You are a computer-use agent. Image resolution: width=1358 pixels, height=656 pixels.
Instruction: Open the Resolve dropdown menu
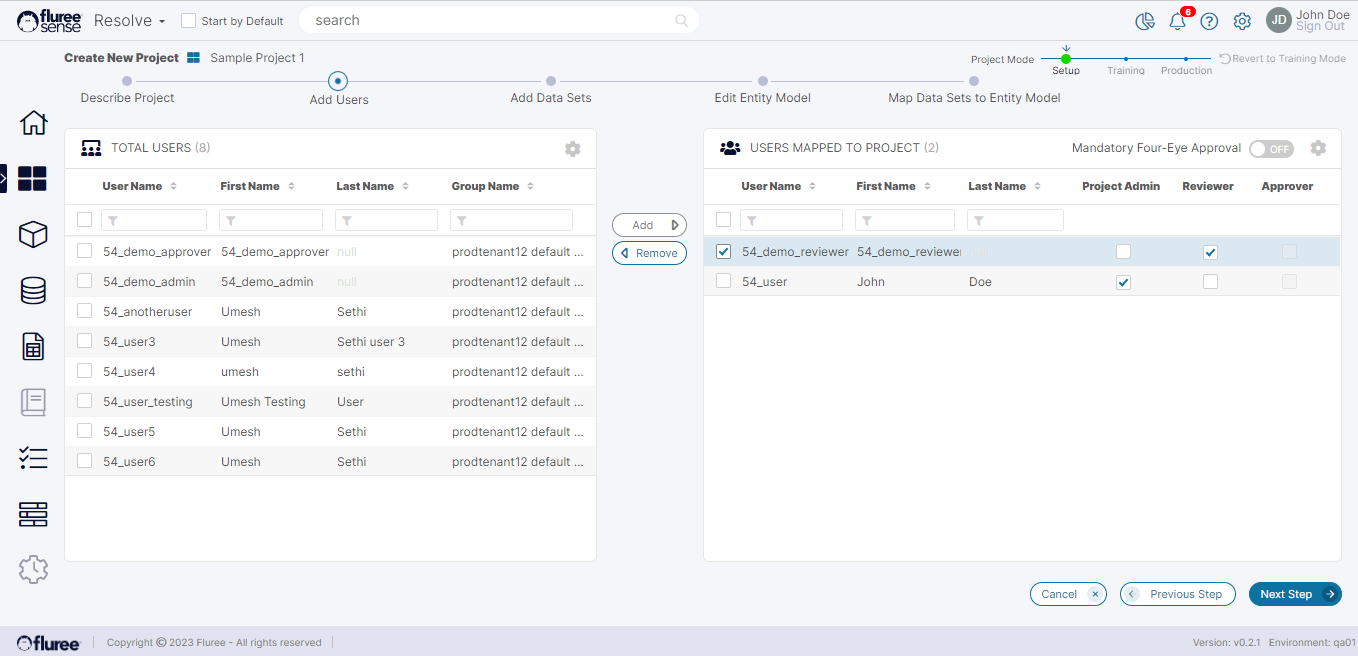pyautogui.click(x=129, y=20)
